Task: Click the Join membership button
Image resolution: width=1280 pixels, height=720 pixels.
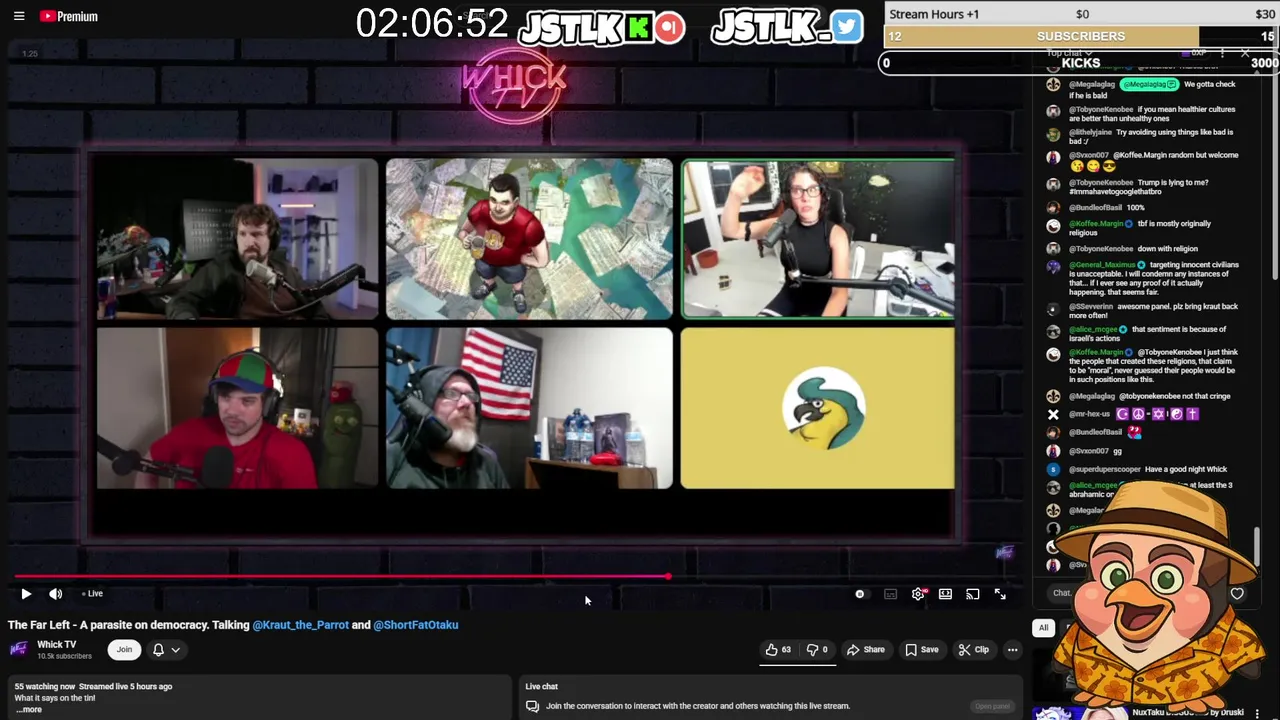Action: [124, 650]
